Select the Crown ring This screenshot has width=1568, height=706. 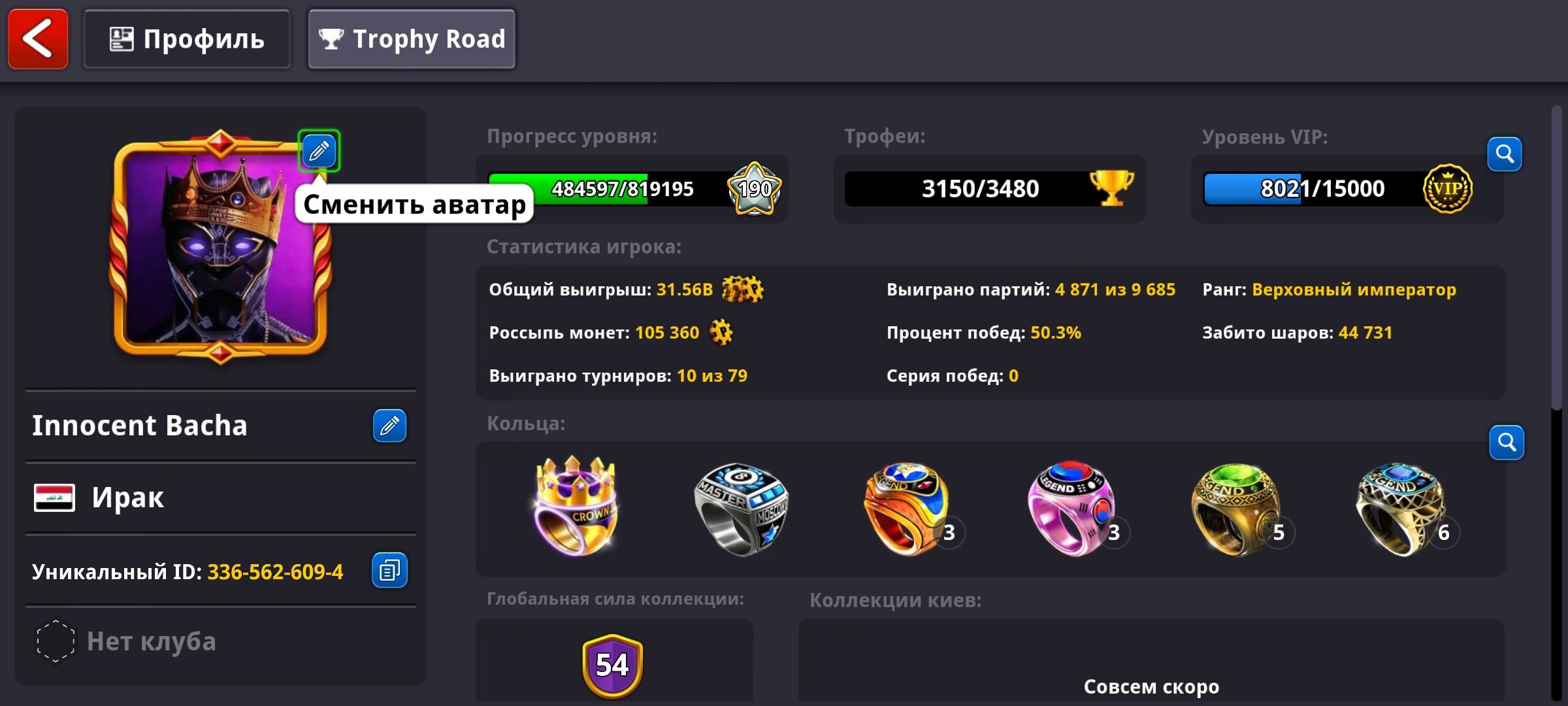575,507
